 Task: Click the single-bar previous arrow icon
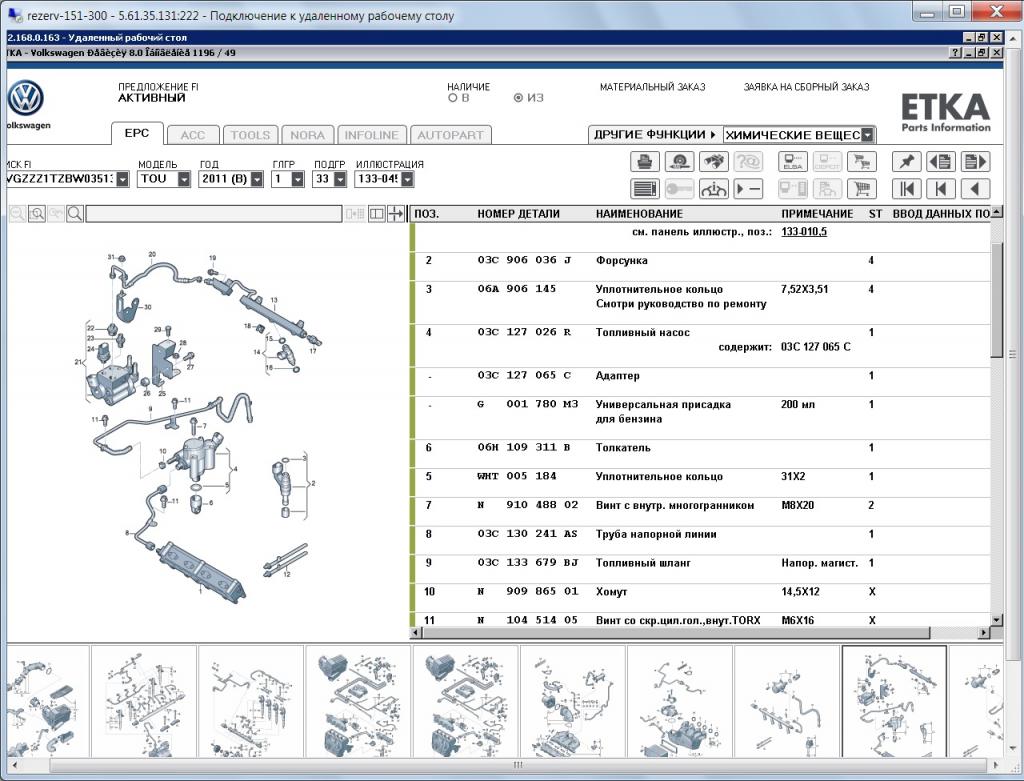940,189
